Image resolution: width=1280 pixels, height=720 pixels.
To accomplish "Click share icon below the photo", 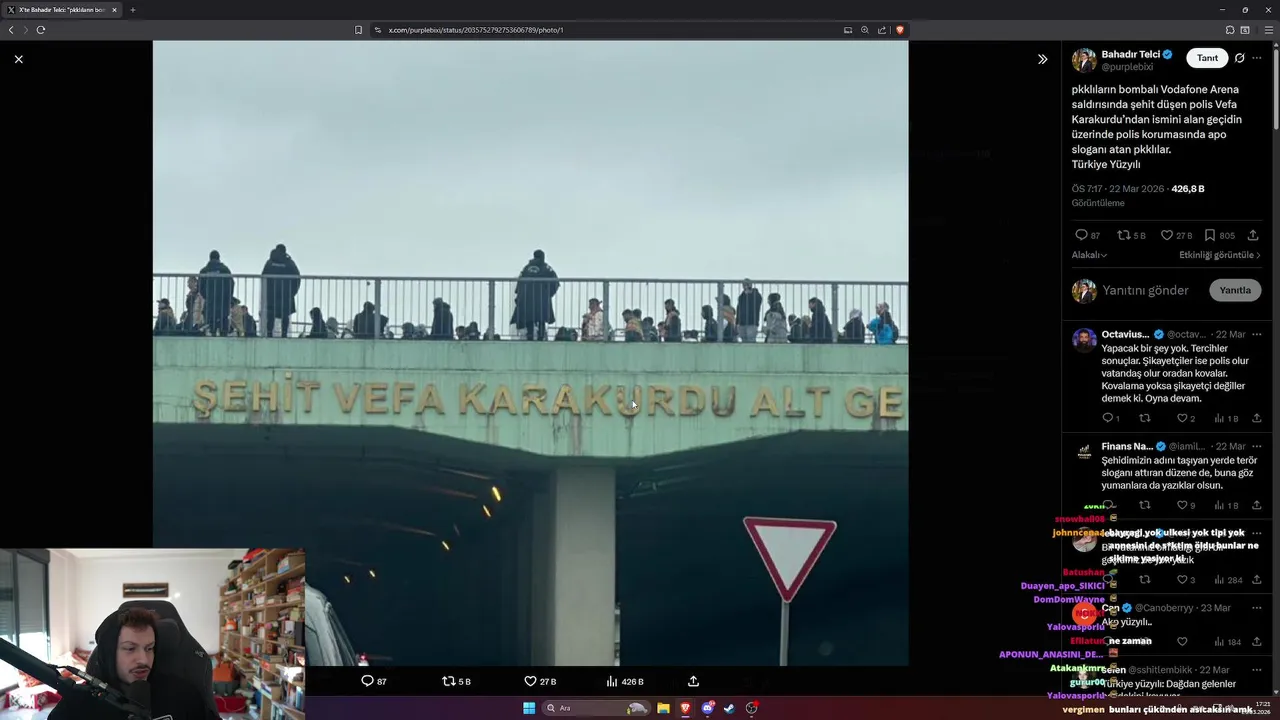I will click(693, 681).
